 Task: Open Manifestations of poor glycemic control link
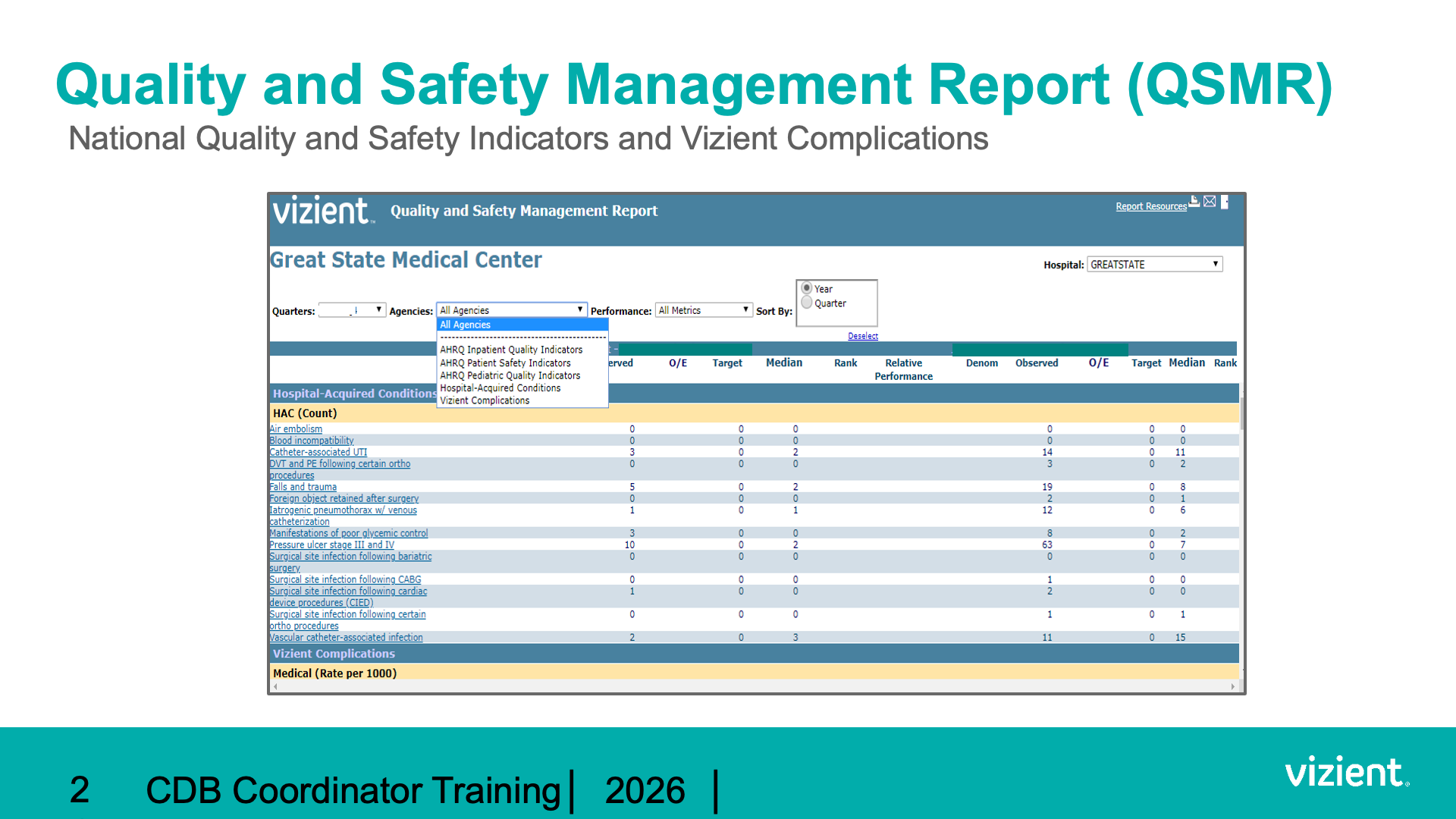348,533
